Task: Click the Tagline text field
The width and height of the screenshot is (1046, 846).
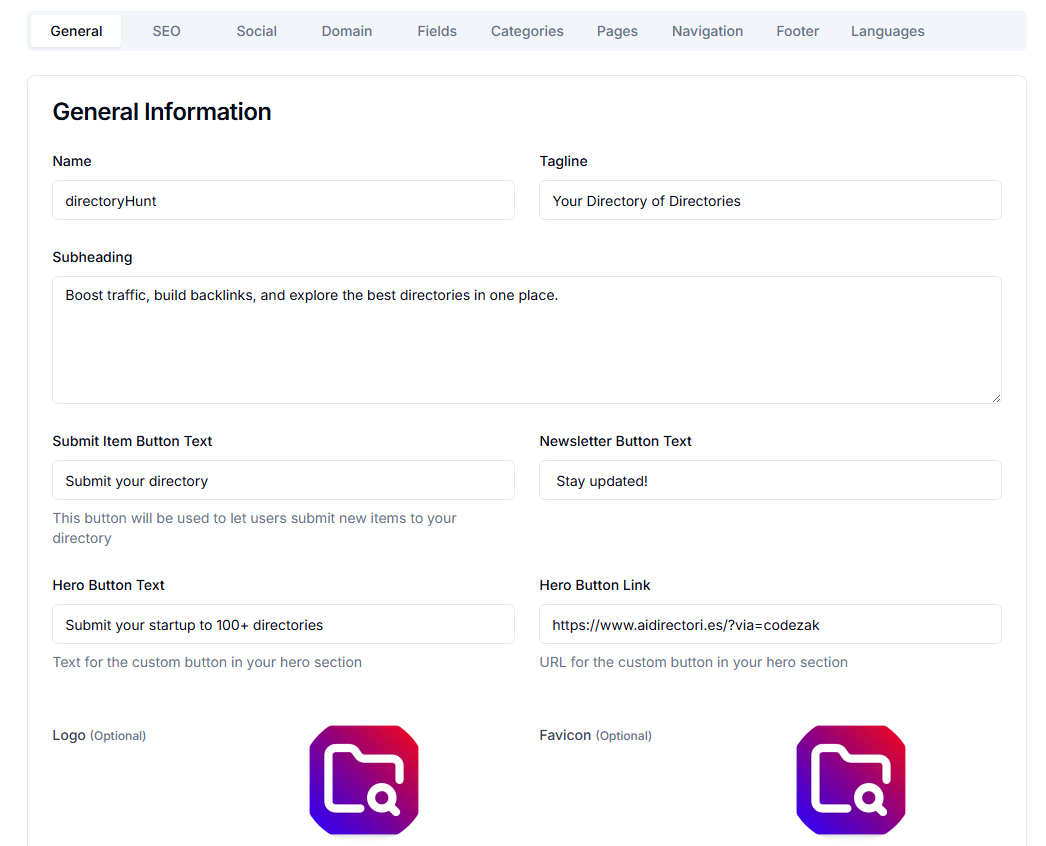Action: [770, 200]
